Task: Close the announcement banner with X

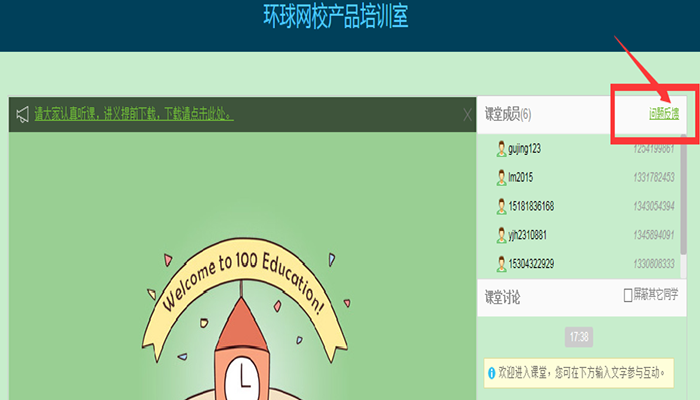Action: pos(467,115)
